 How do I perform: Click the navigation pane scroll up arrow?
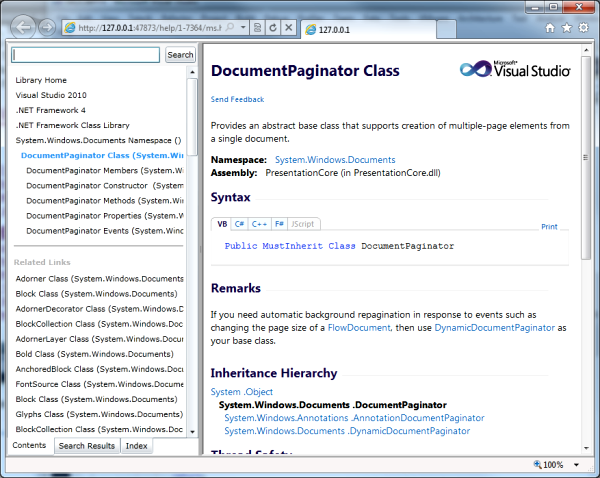pyautogui.click(x=192, y=72)
